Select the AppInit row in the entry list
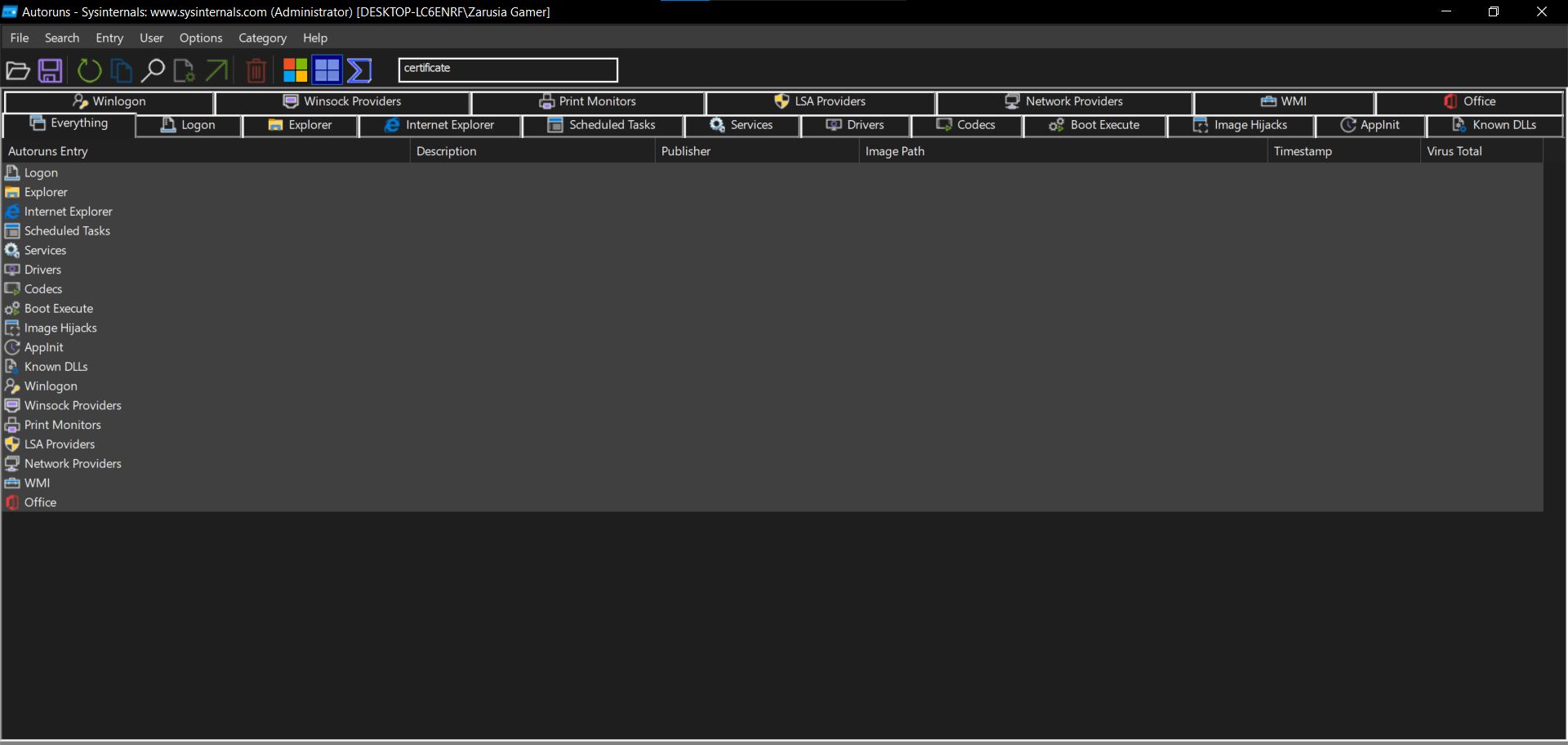Image resolution: width=1568 pixels, height=745 pixels. pyautogui.click(x=773, y=347)
